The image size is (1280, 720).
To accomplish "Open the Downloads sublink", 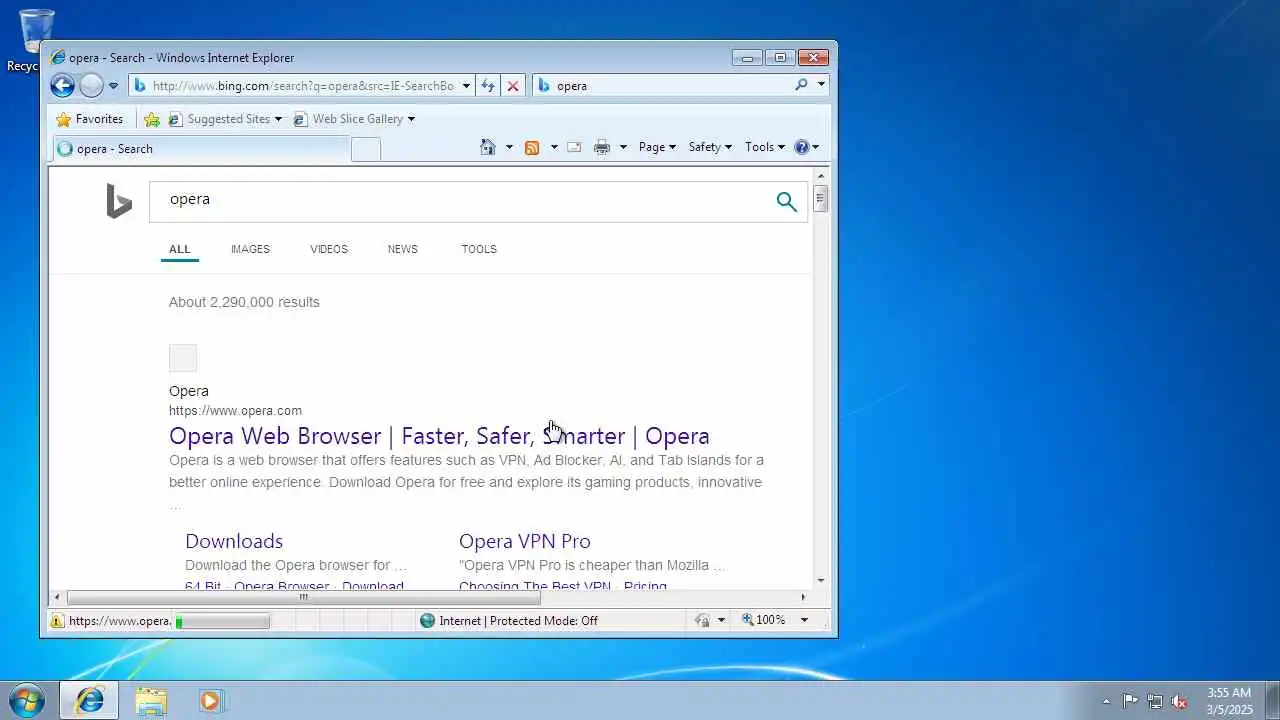I will (x=234, y=541).
